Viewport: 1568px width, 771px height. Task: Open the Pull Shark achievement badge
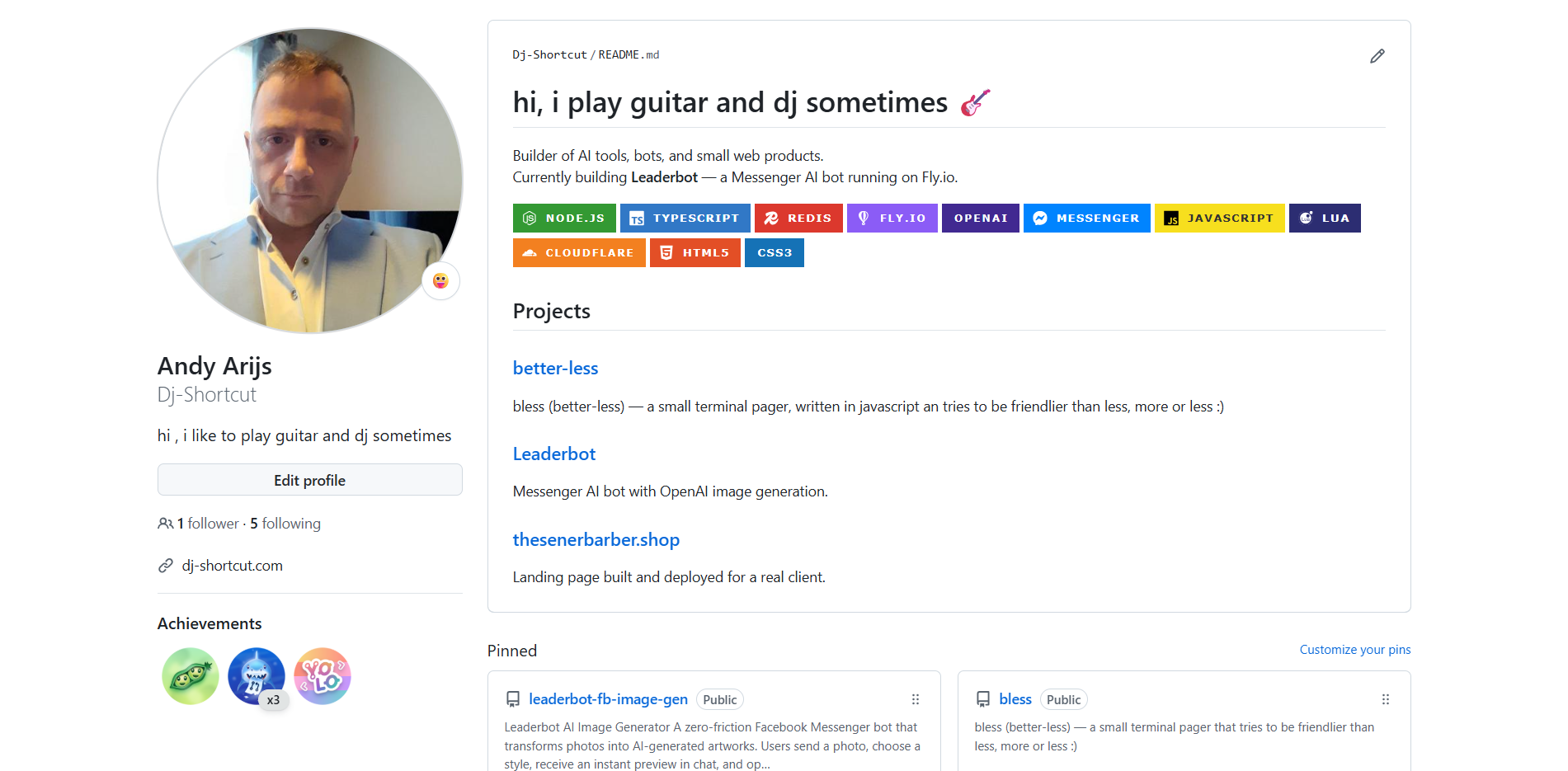(256, 676)
